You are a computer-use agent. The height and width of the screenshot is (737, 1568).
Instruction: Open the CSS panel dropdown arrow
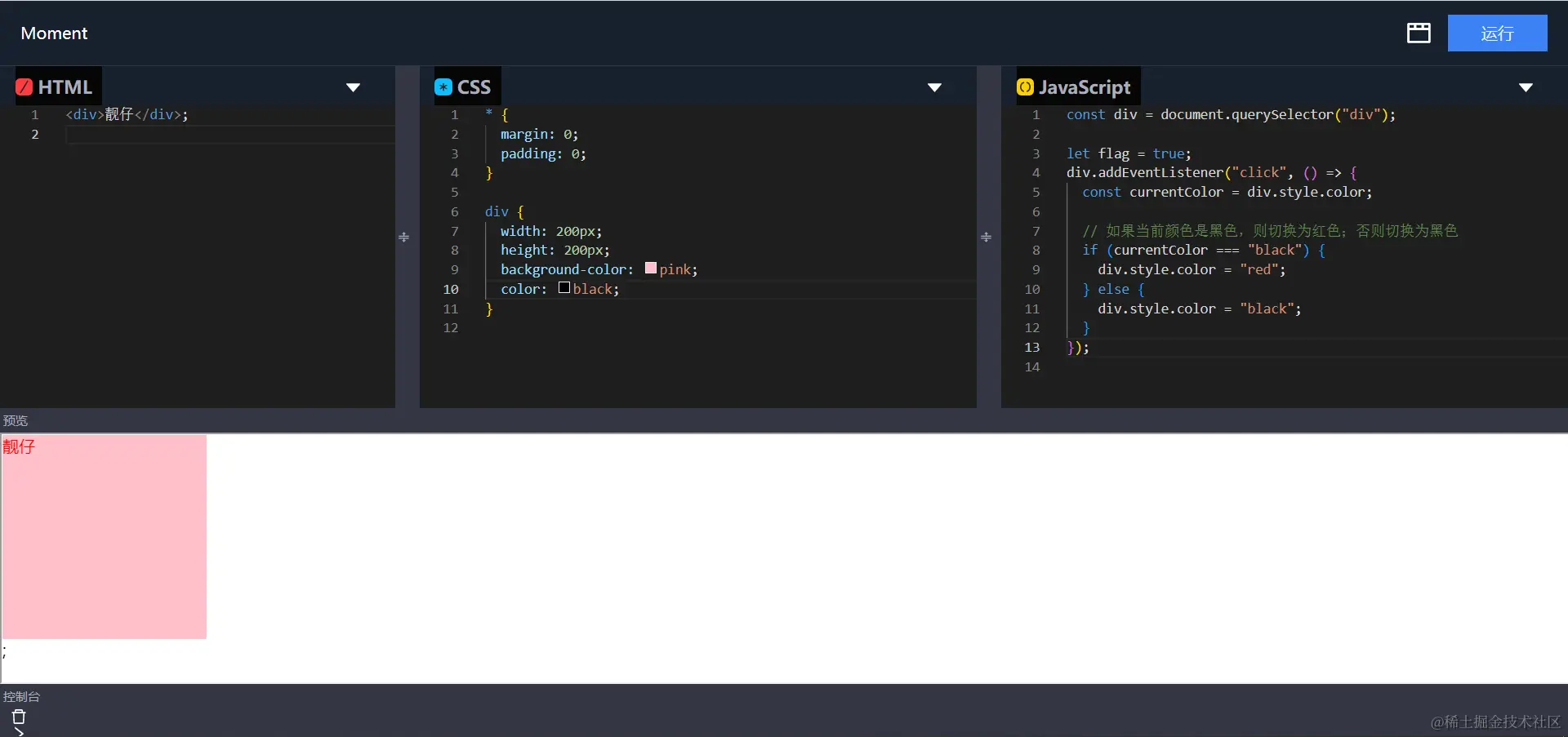tap(935, 87)
